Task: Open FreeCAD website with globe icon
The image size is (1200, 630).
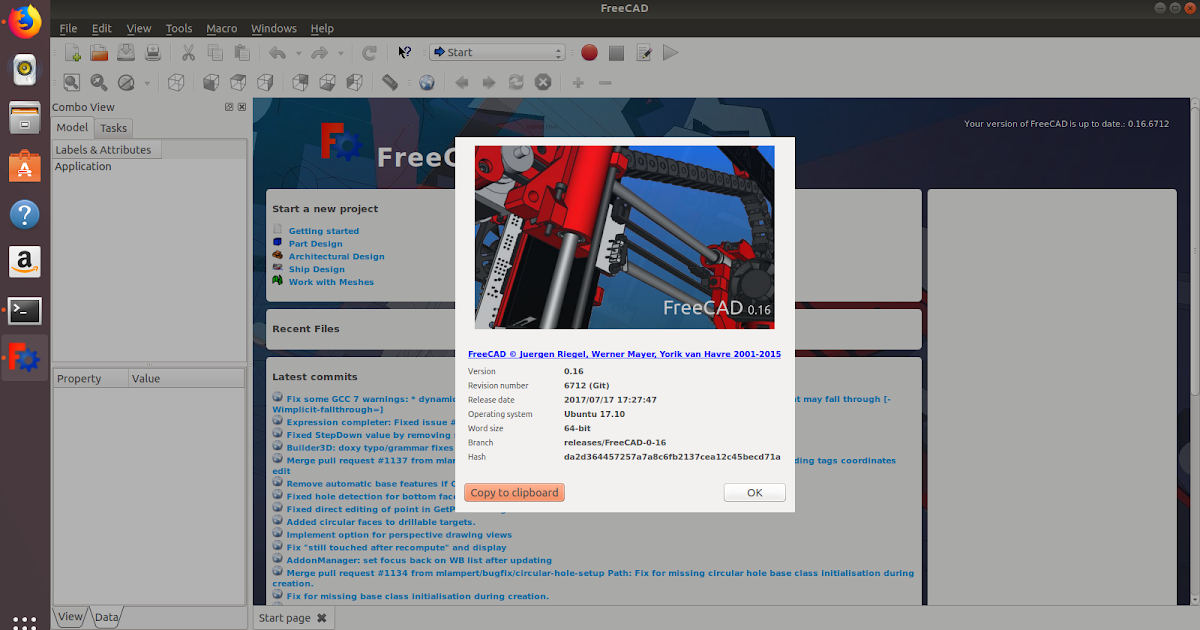Action: click(x=427, y=82)
